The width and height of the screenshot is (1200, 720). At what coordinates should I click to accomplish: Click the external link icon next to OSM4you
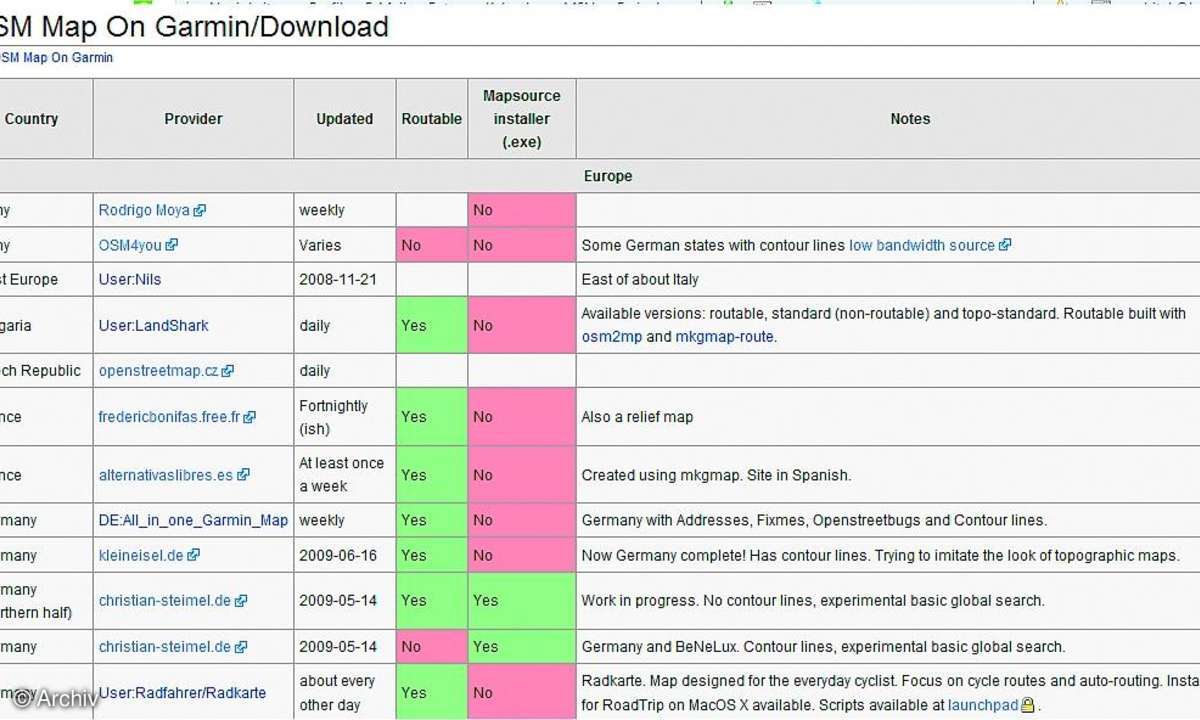coord(172,245)
